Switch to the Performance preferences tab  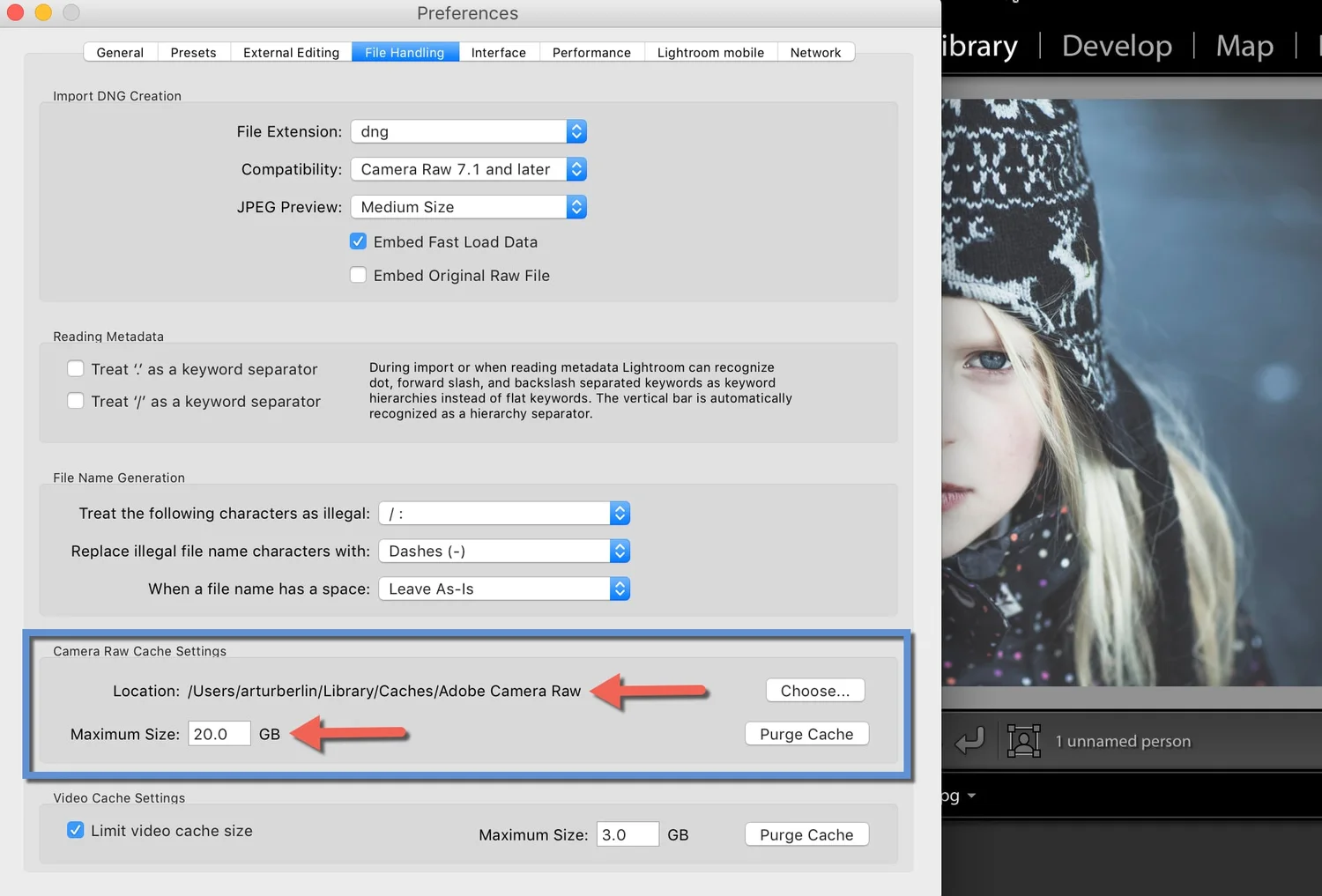click(591, 52)
